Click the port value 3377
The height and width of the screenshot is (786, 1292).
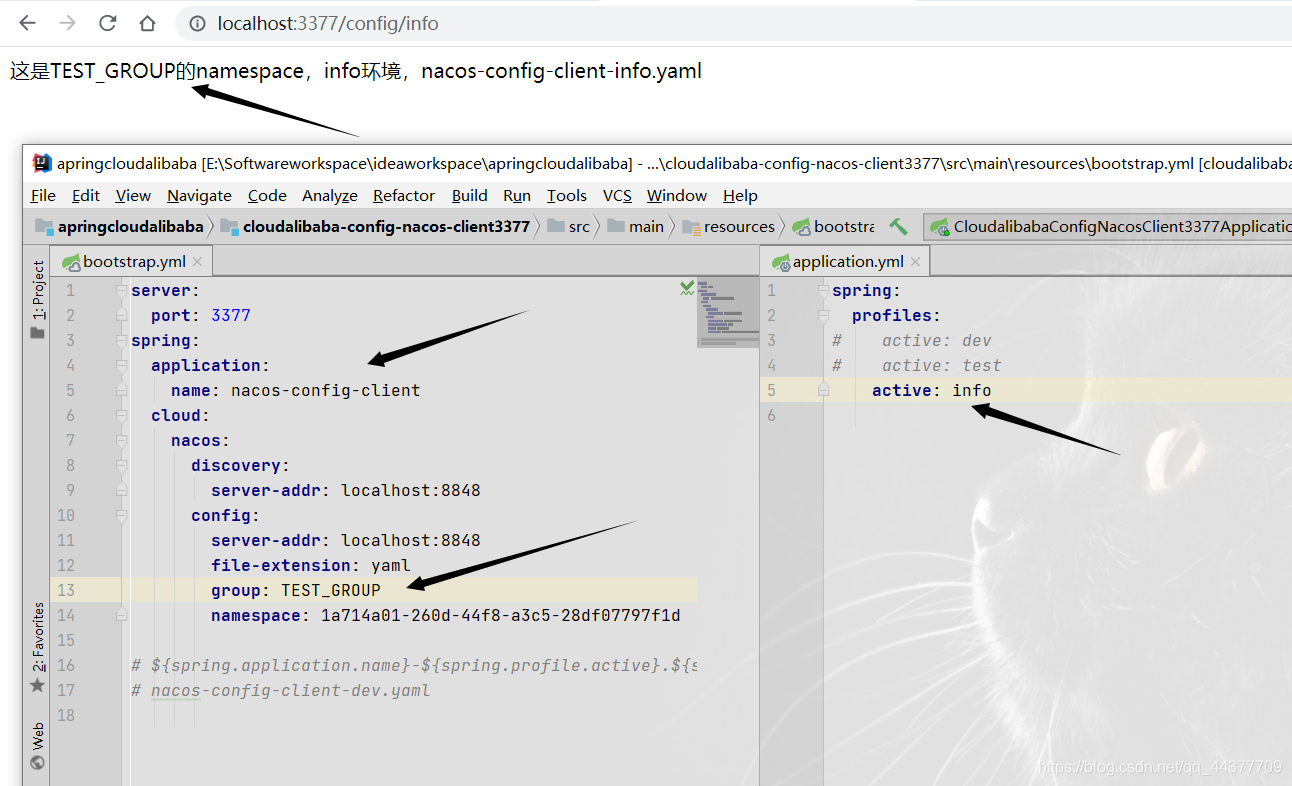[x=231, y=315]
